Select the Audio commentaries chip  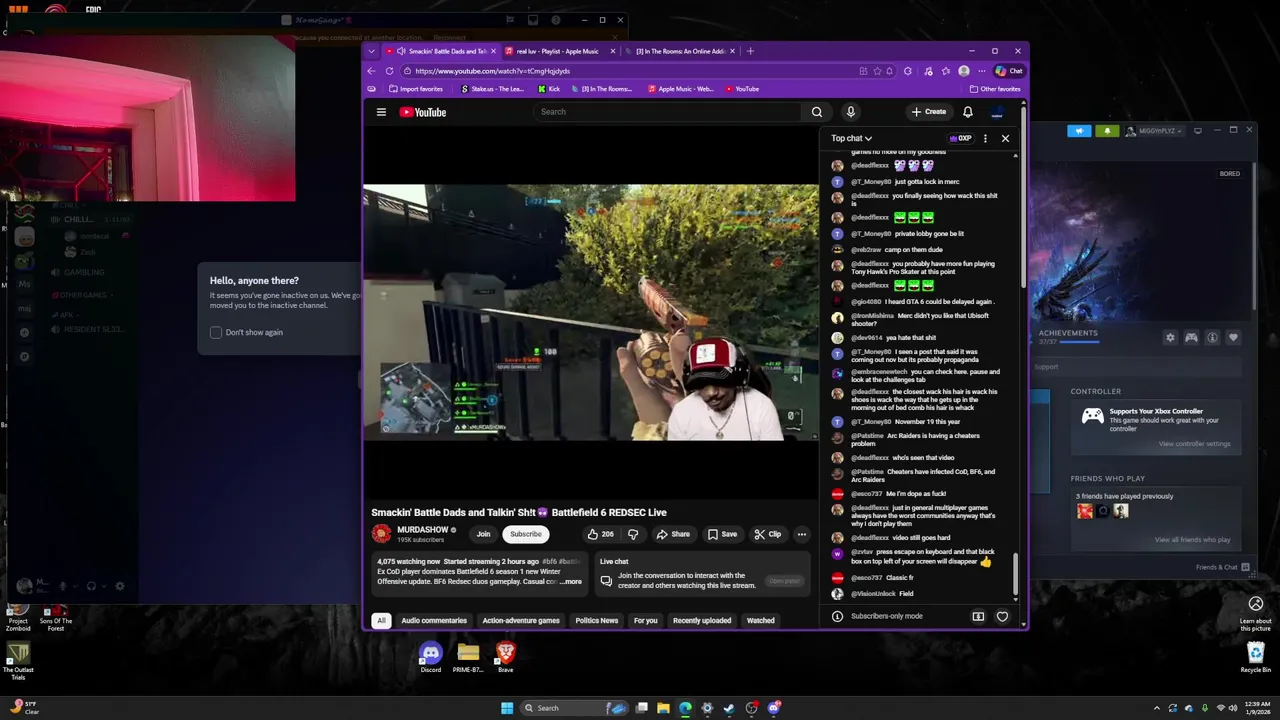pyautogui.click(x=434, y=621)
